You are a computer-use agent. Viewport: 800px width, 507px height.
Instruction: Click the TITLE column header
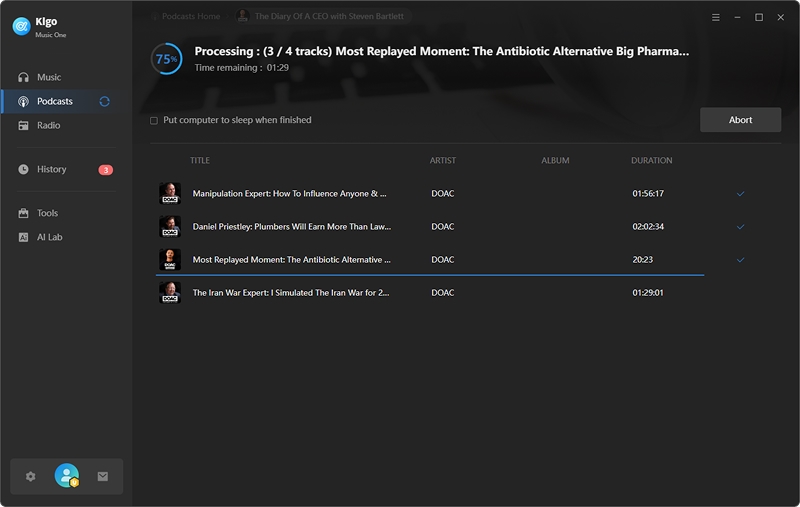click(200, 161)
